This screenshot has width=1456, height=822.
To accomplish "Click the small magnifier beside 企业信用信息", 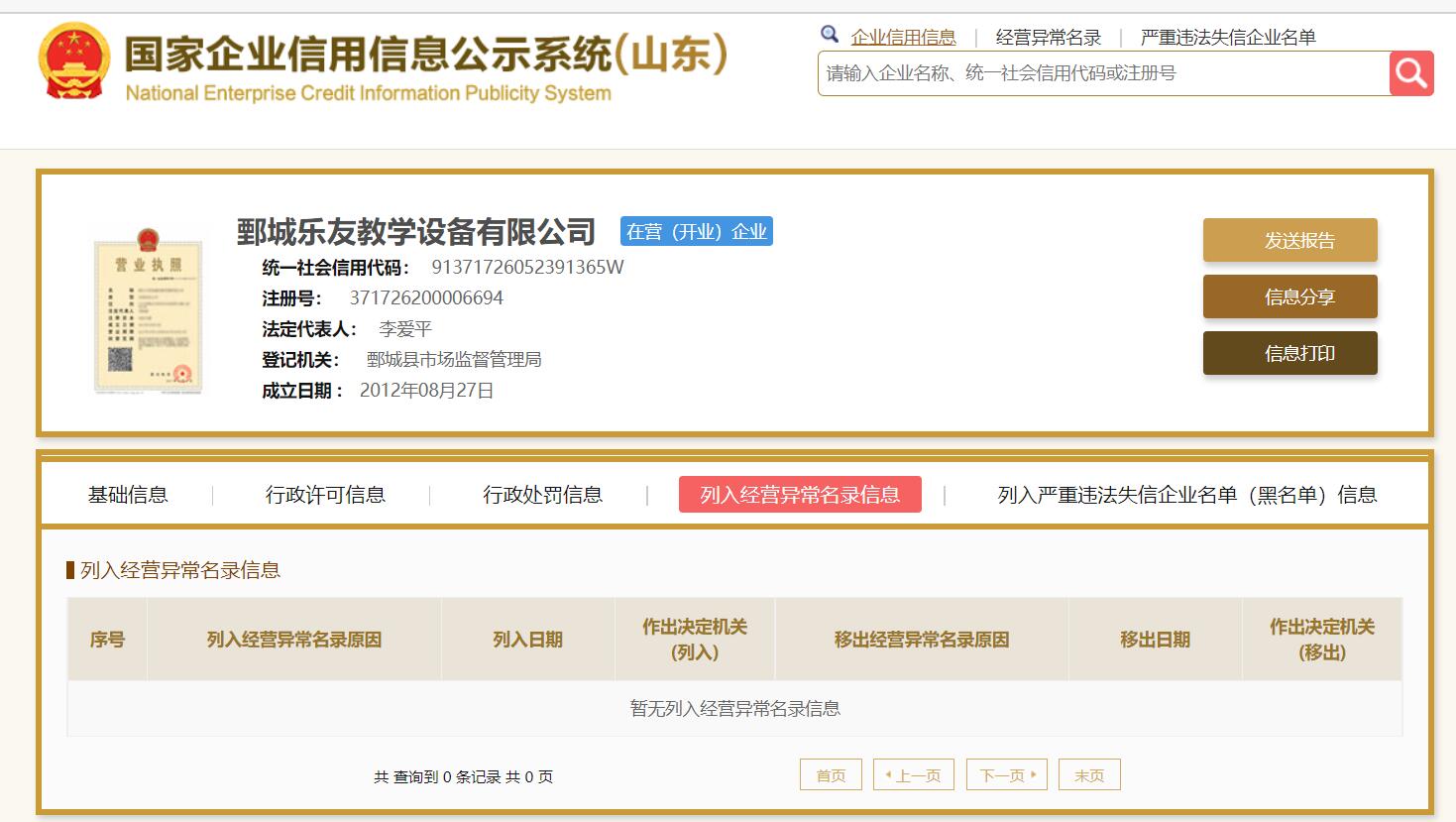I will 830,35.
